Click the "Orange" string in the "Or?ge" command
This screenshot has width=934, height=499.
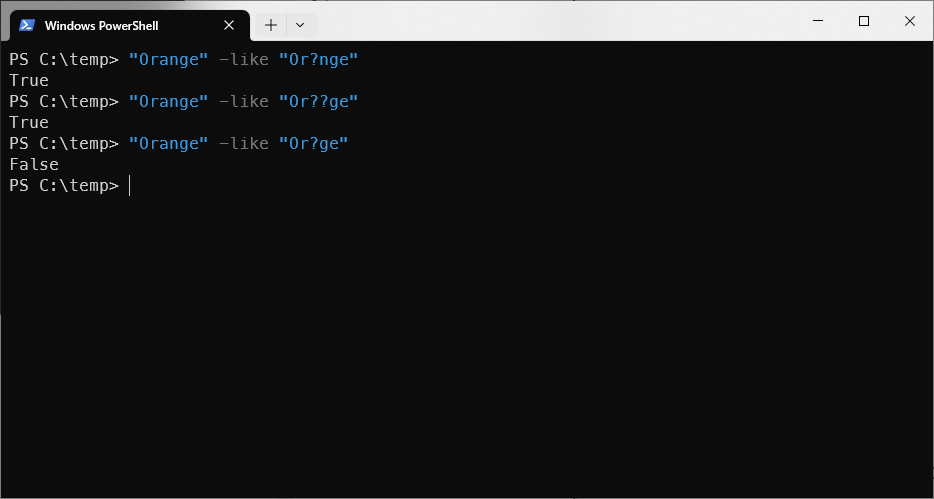point(169,144)
